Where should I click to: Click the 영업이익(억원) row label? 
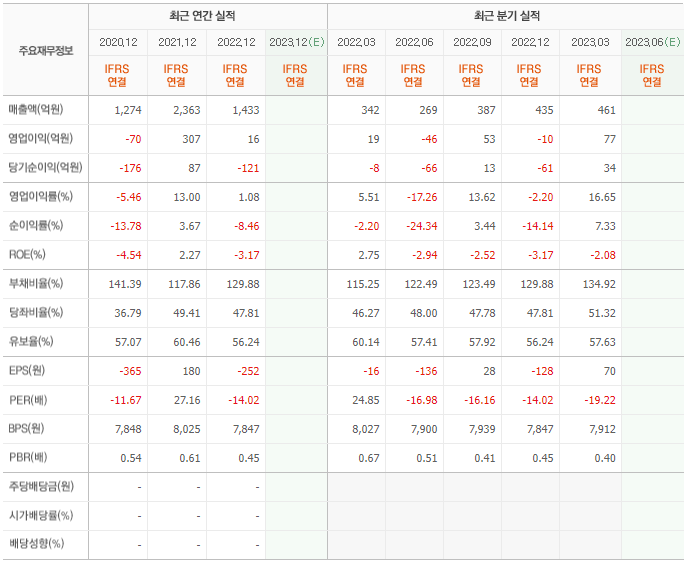(x=40, y=139)
